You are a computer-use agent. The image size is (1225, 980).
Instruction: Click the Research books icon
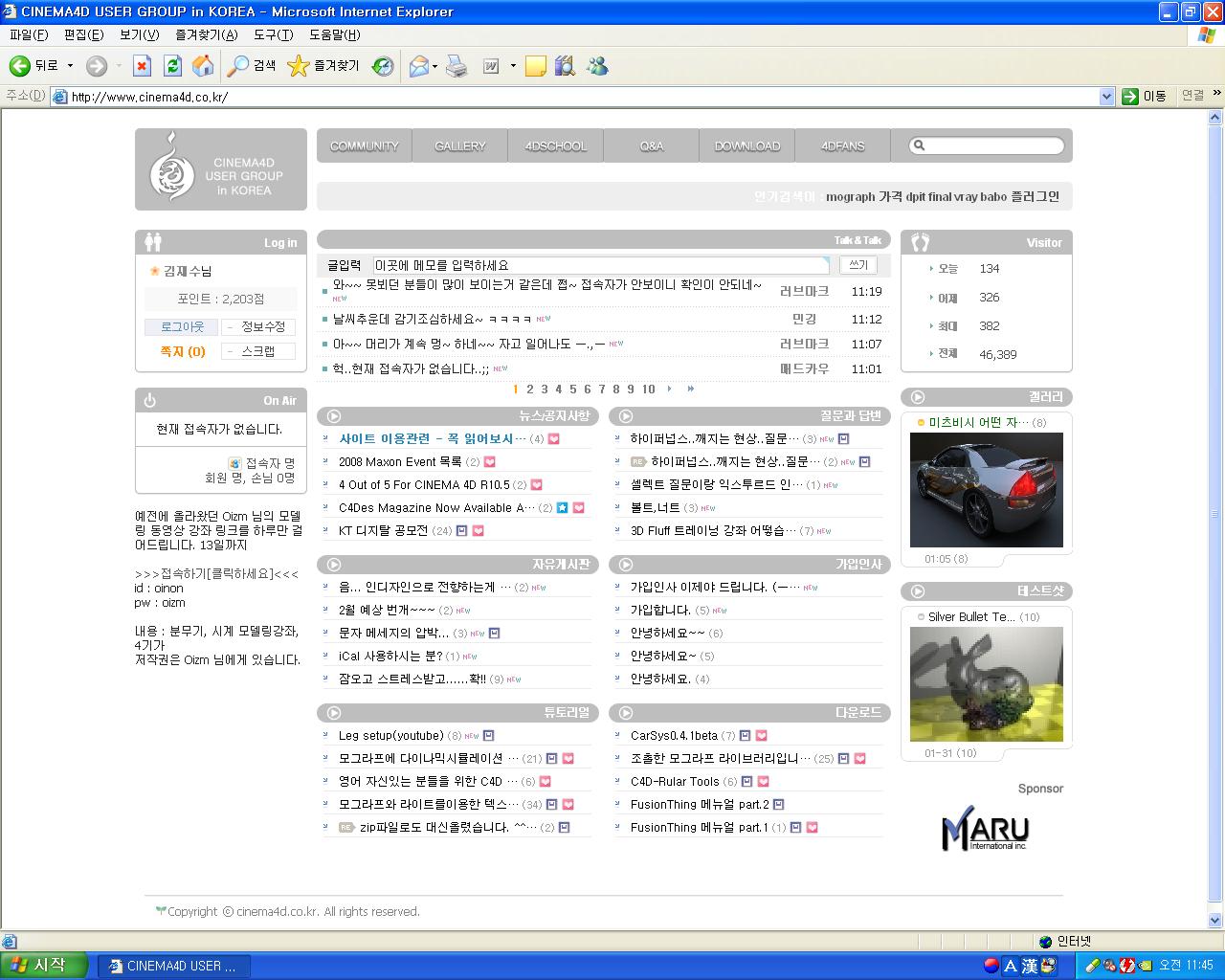(566, 65)
